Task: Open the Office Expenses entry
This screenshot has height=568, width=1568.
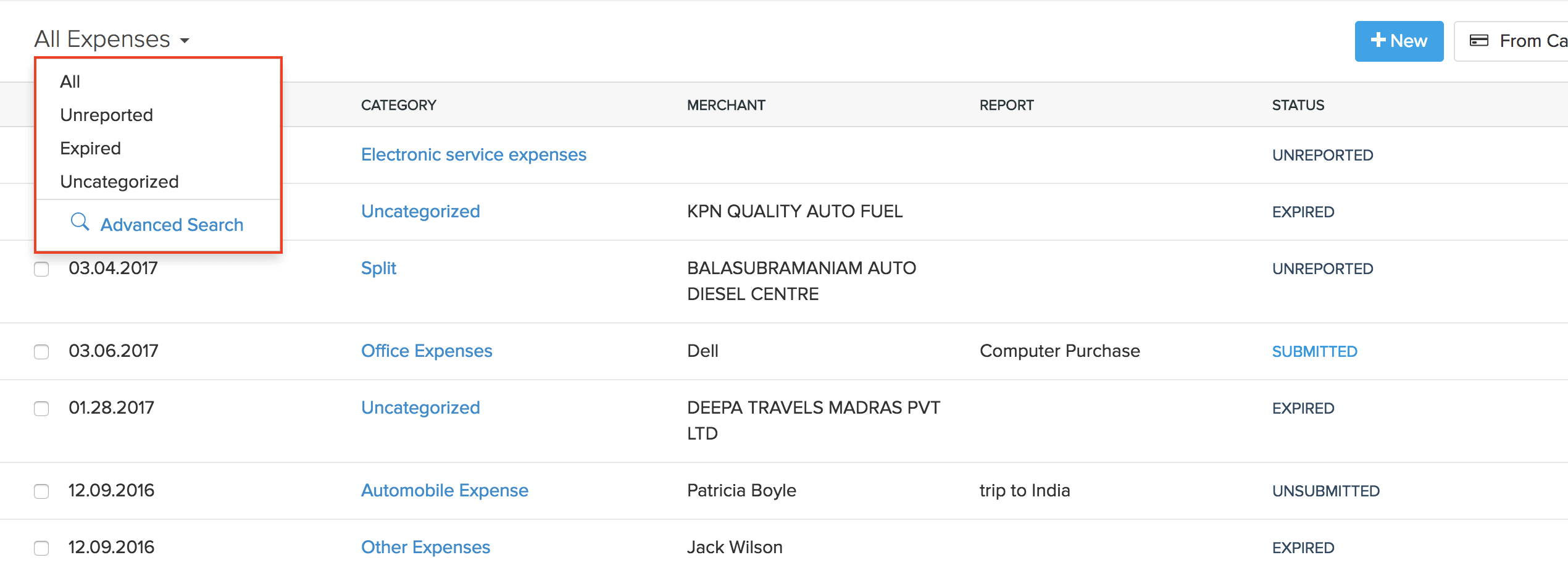Action: pos(427,351)
